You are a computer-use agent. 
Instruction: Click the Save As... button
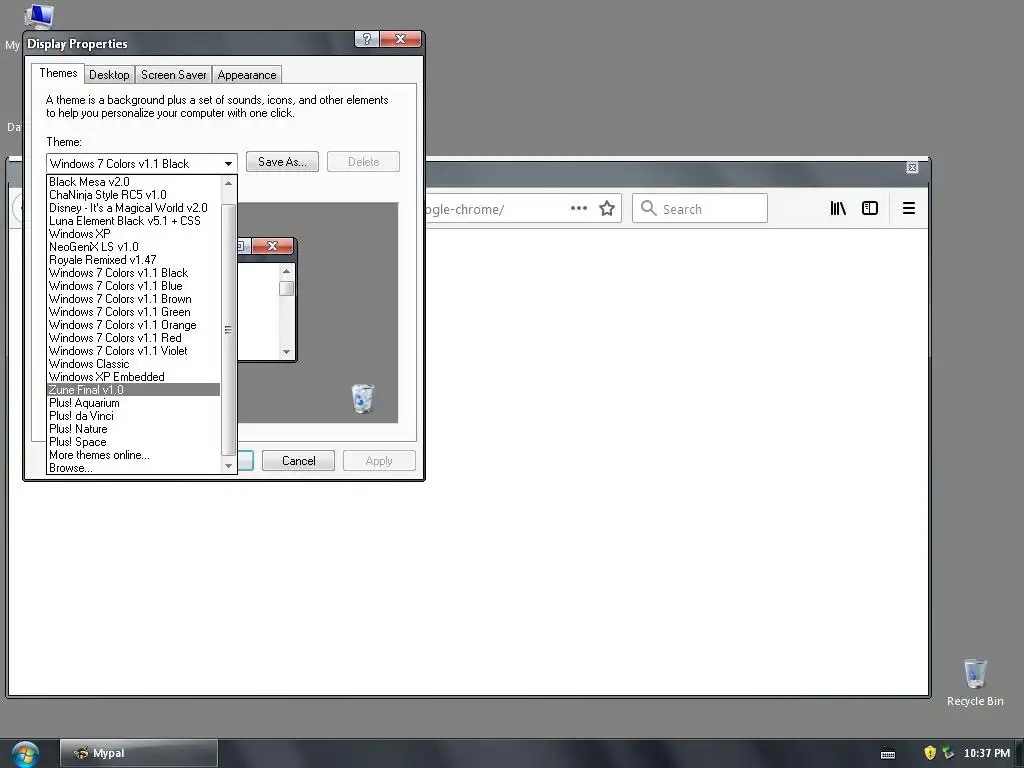coord(282,162)
